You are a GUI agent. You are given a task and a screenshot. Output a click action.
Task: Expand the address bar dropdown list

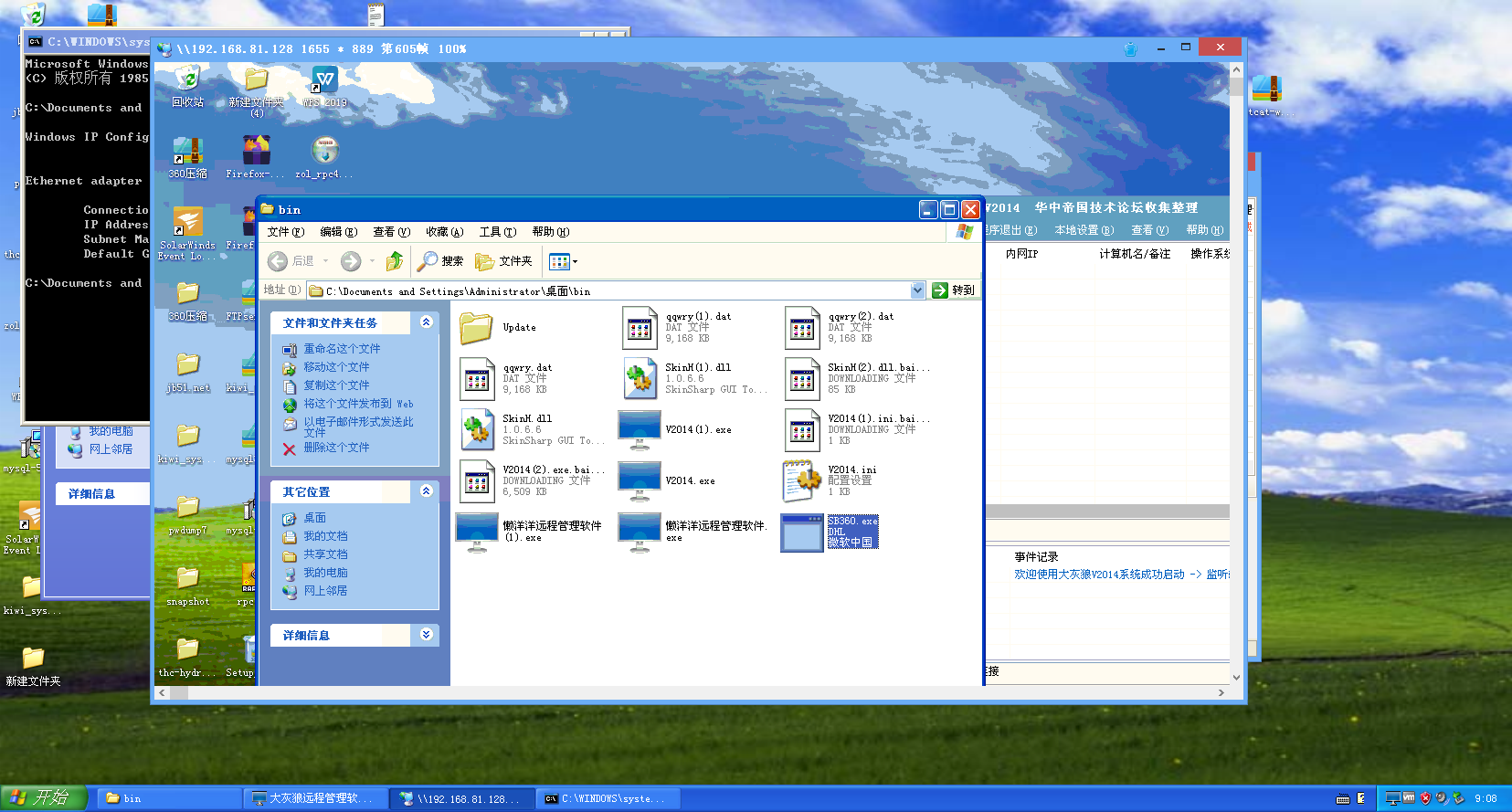tap(918, 290)
